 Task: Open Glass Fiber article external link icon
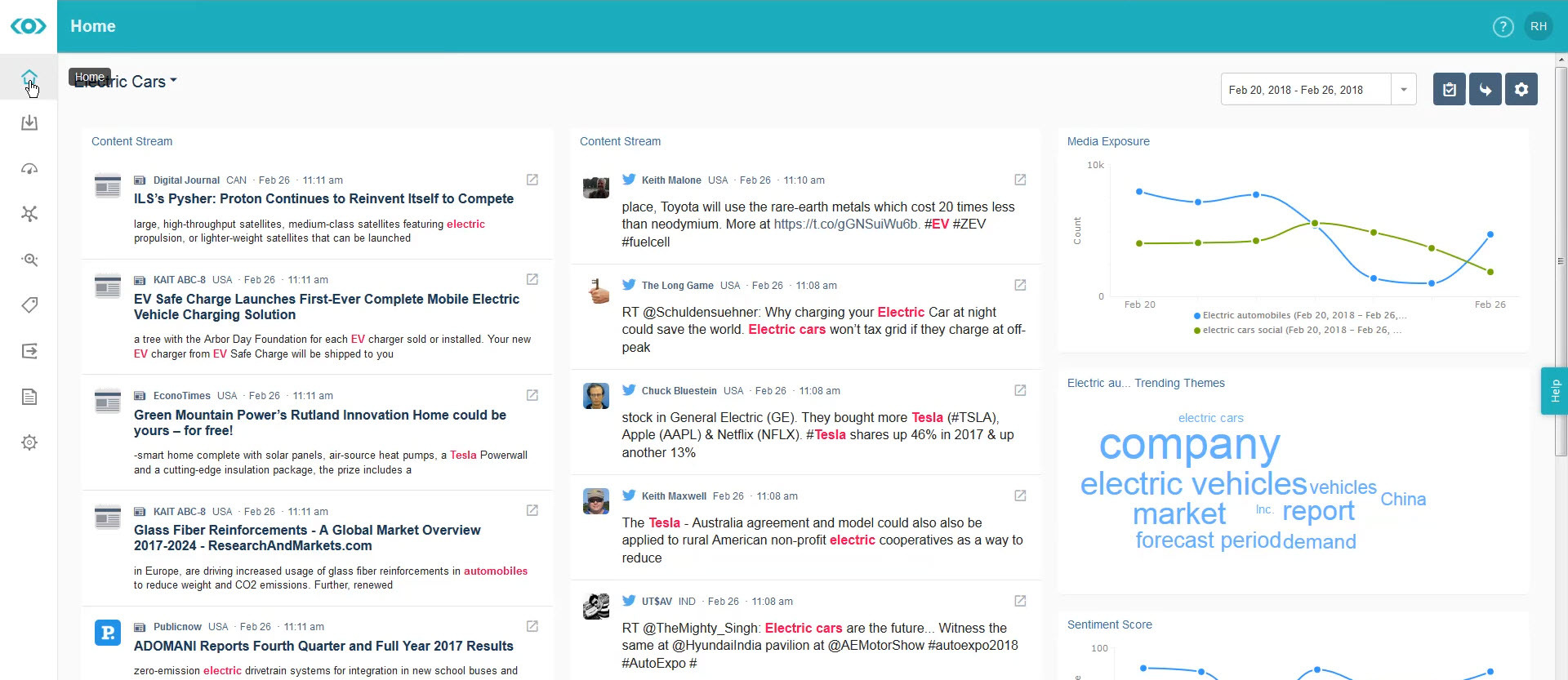tap(532, 510)
